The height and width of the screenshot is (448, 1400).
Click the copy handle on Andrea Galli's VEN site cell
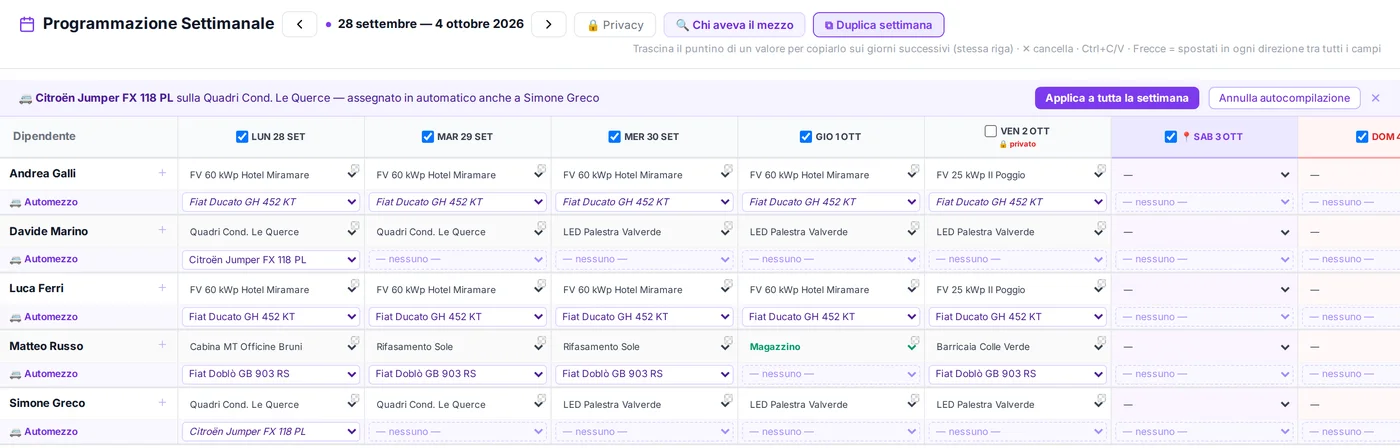[x=1102, y=168]
